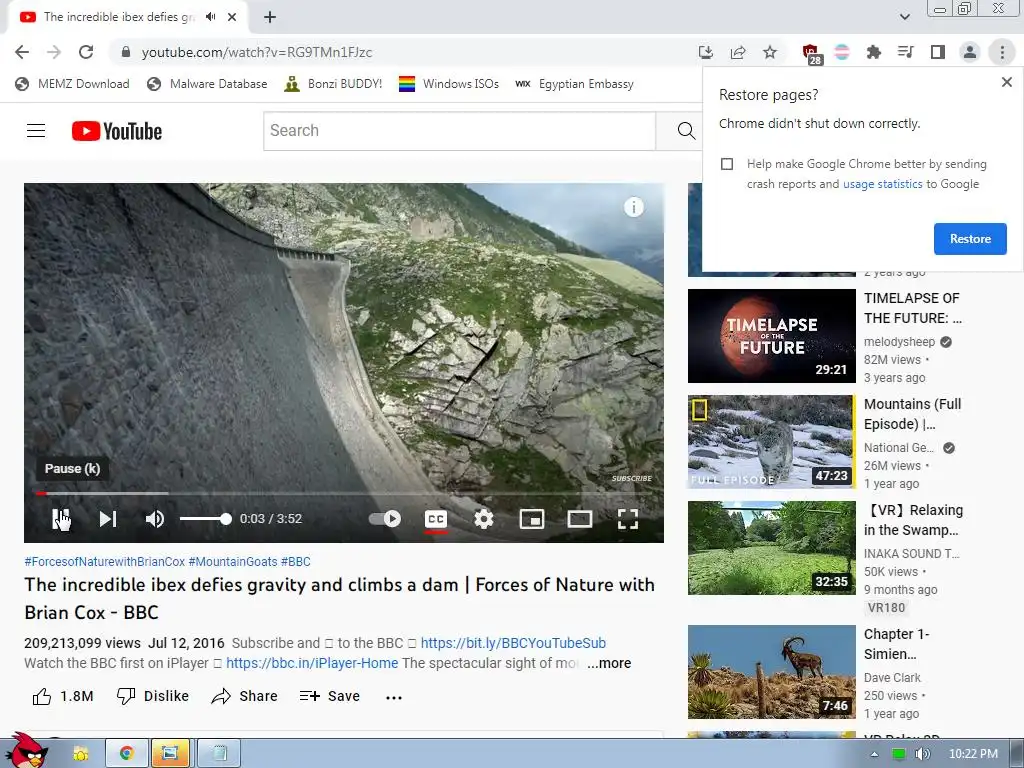Open Angry Birds start button
The height and width of the screenshot is (768, 1024).
27,751
